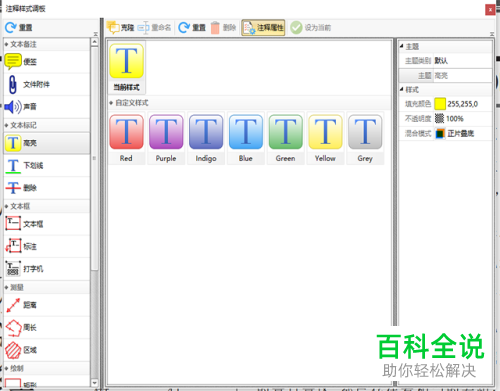Click the 重置 button in the left panel
Screen dimensions: 500x391
click(x=19, y=27)
